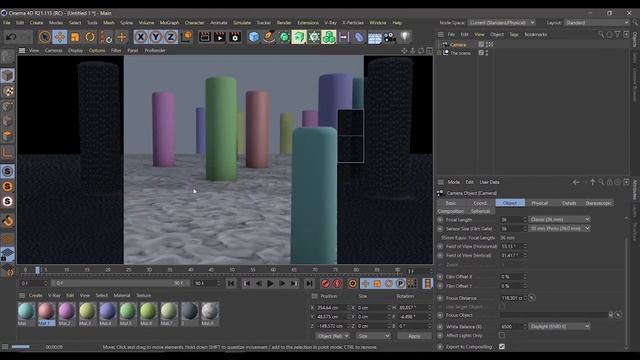This screenshot has height=360, width=640.
Task: Play the animation forward
Action: (270, 283)
